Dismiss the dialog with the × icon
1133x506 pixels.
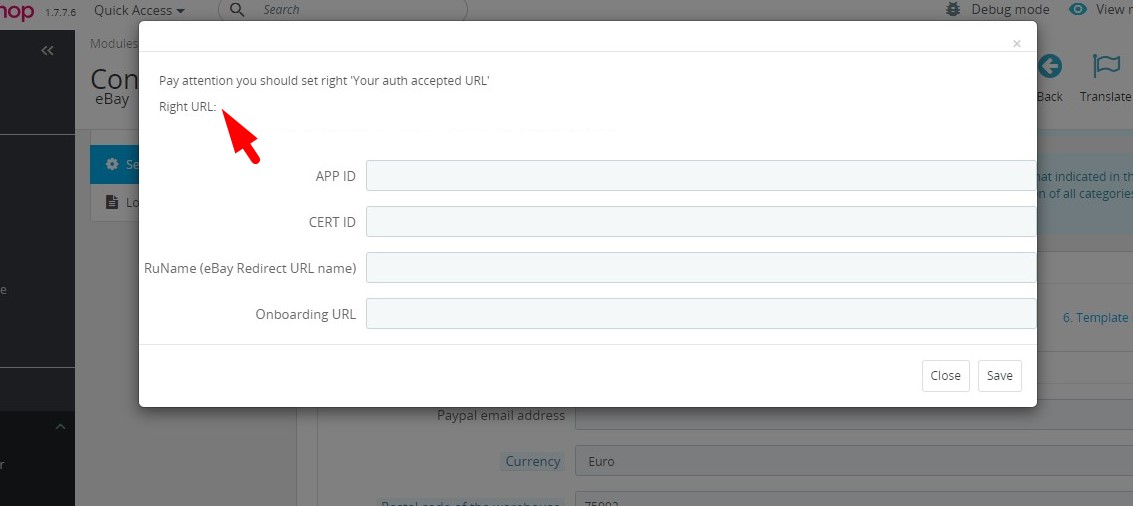pyautogui.click(x=1016, y=44)
